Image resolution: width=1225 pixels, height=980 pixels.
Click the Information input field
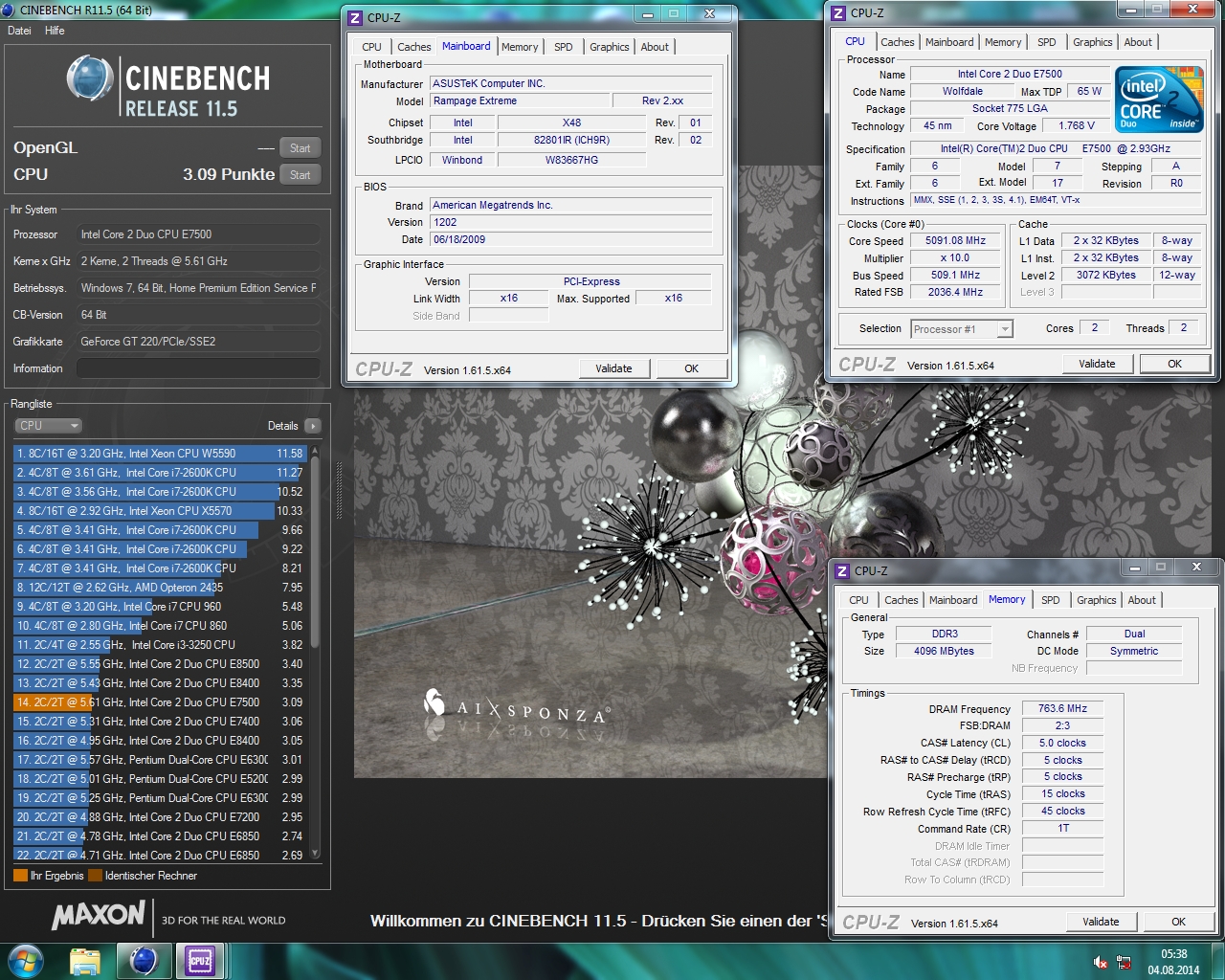(x=198, y=368)
